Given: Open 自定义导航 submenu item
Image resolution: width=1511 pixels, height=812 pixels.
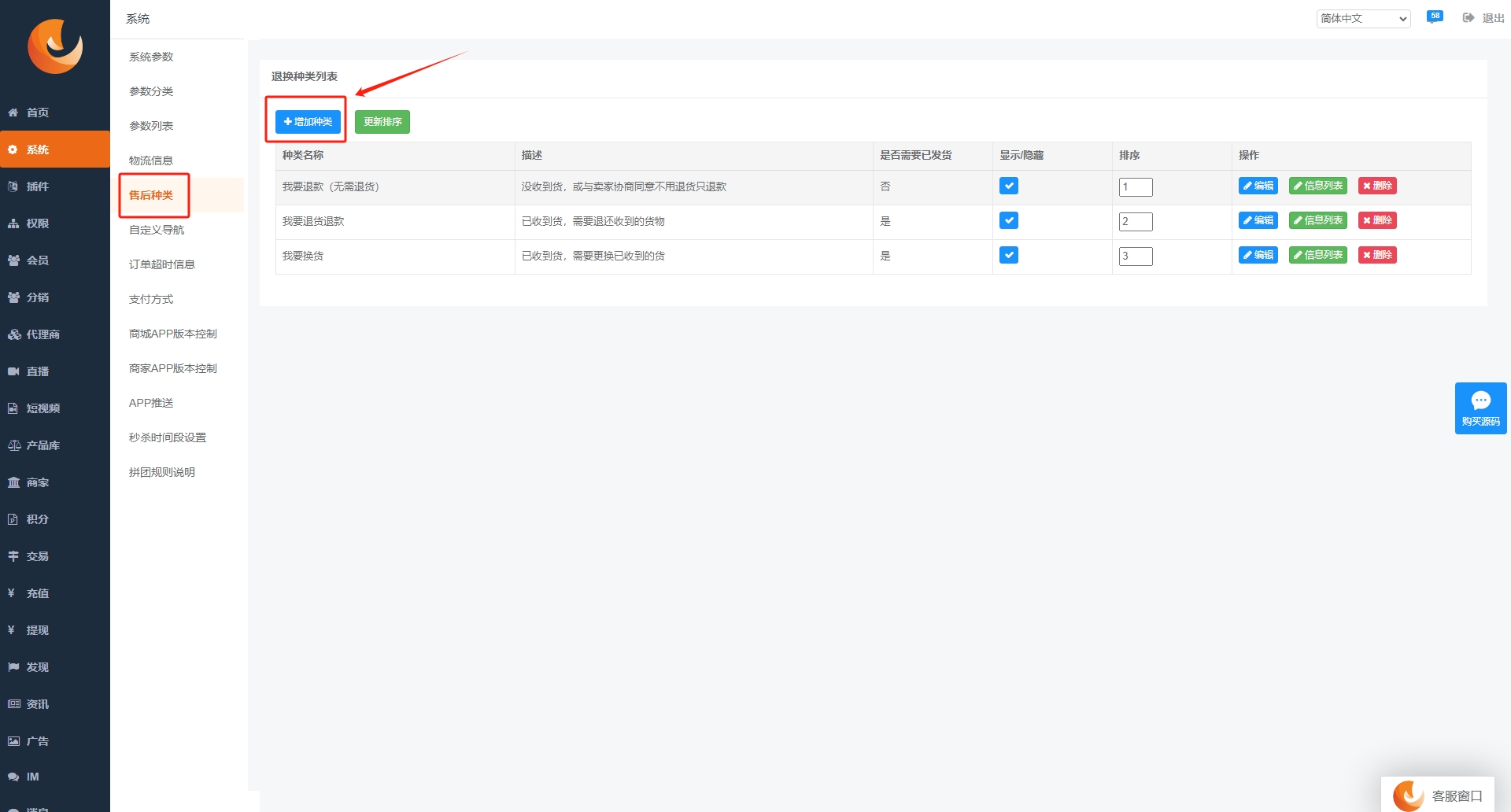Looking at the screenshot, I should click(x=157, y=230).
